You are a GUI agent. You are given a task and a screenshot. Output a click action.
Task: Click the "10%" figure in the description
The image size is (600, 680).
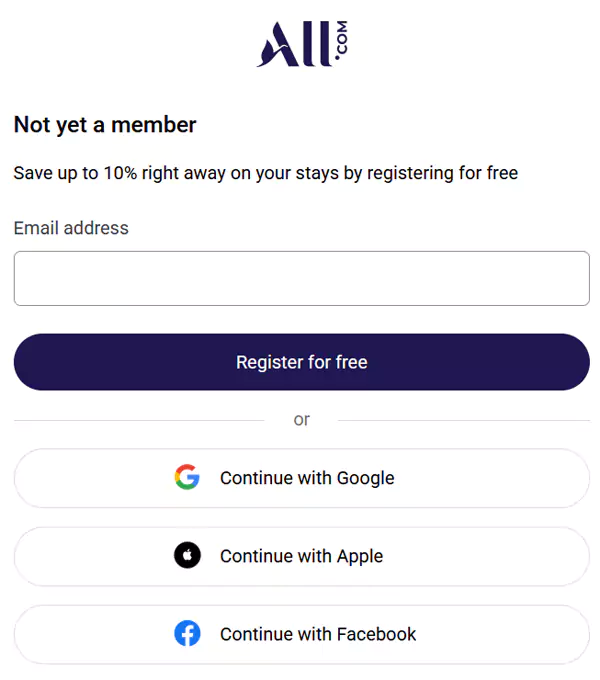(120, 173)
